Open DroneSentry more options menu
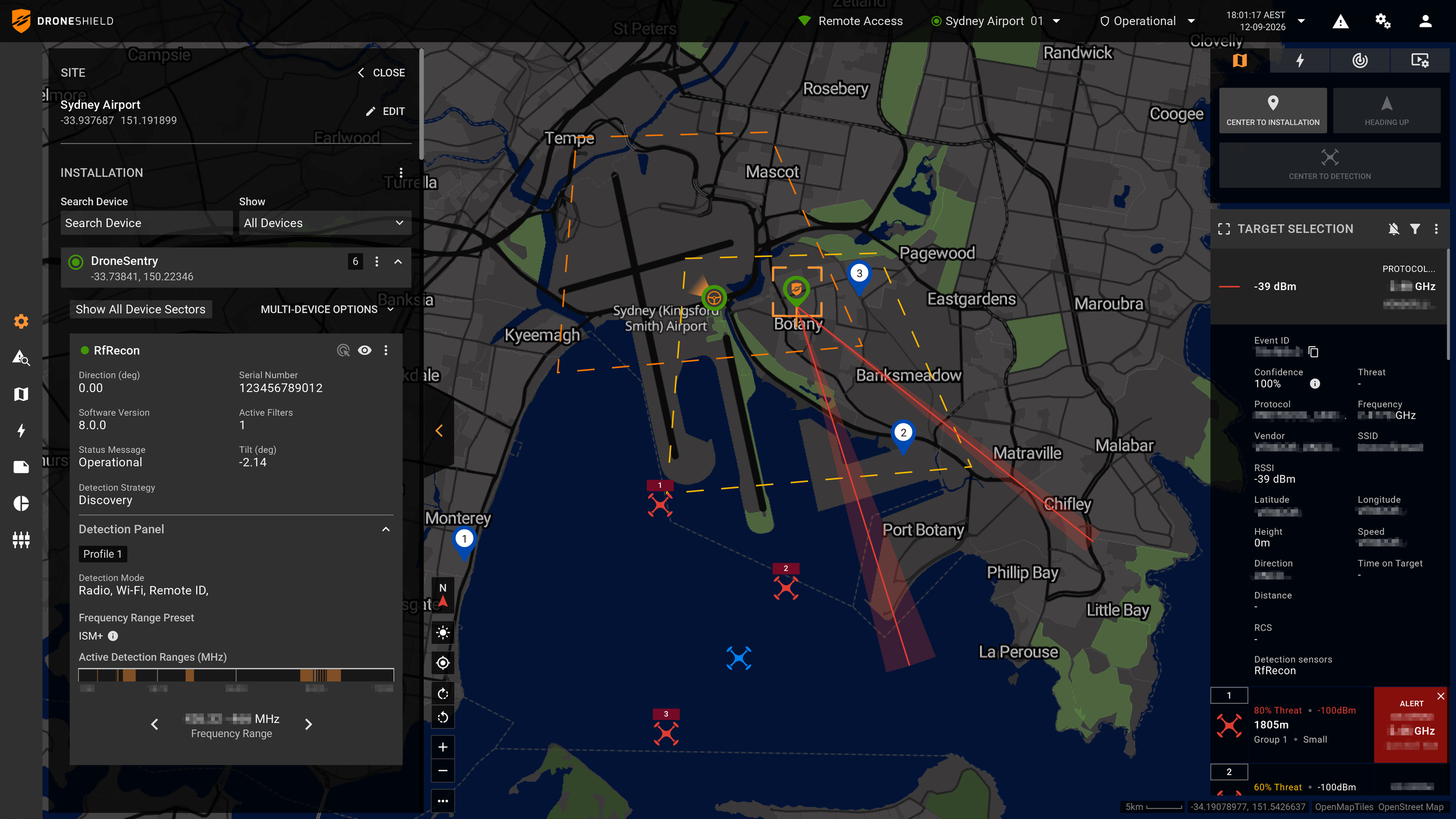Screen dimensions: 1456x819 click(377, 262)
